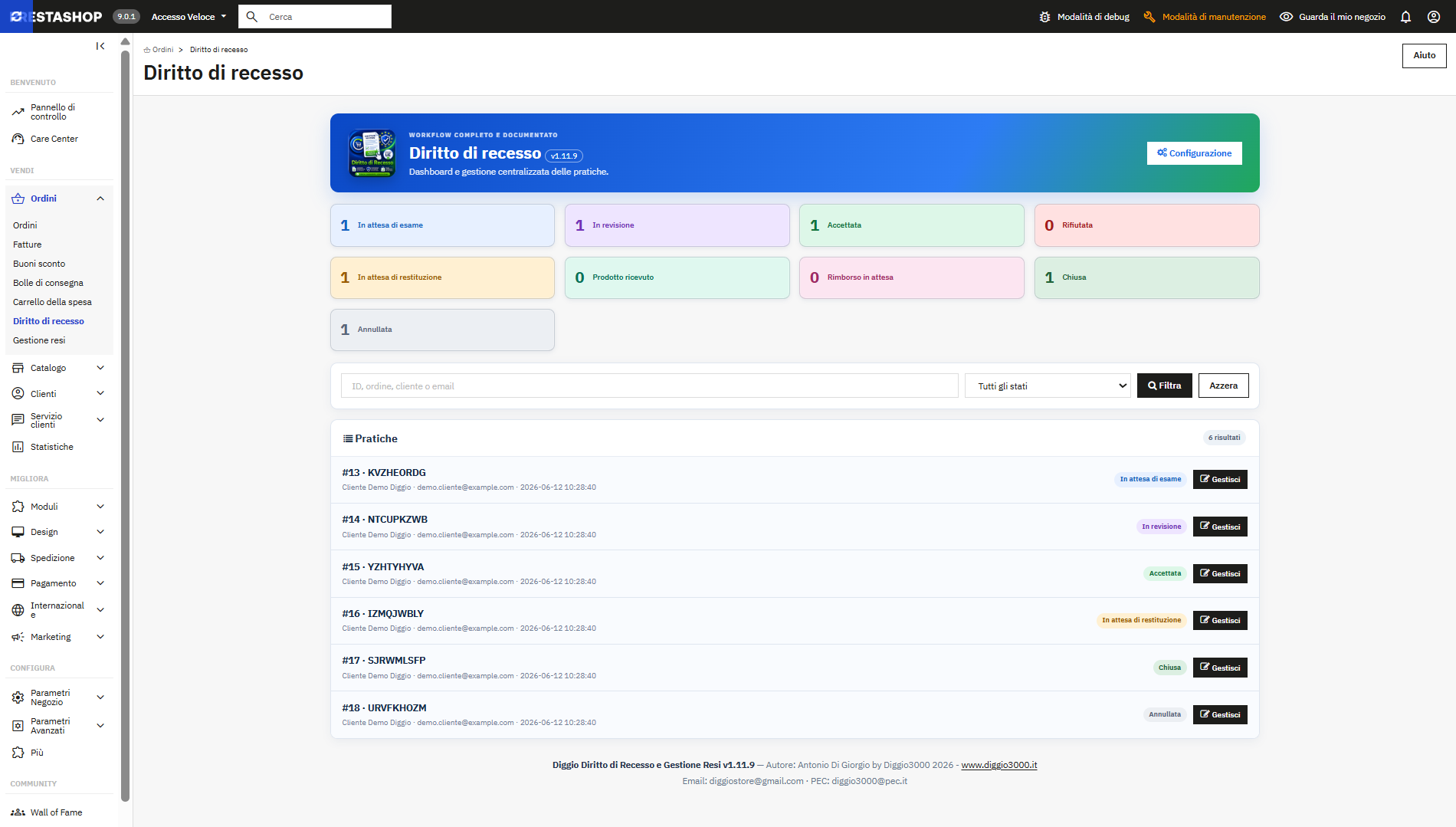Click the Design monitor icon

pos(18,532)
